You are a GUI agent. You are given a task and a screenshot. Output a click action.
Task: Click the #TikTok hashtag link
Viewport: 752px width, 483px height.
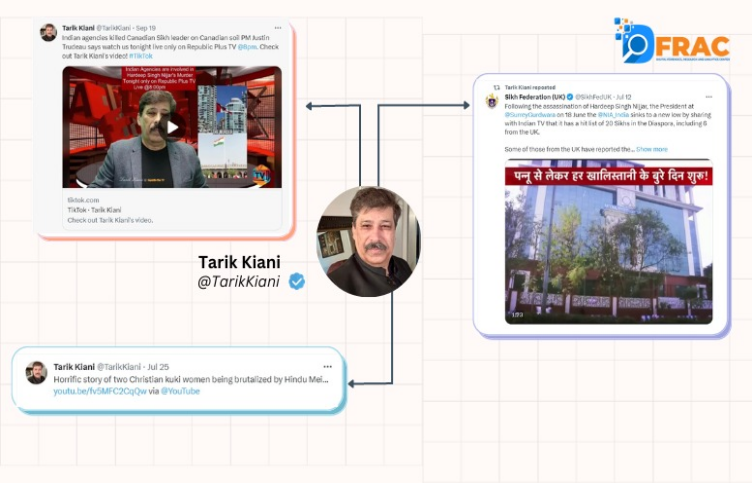coord(141,56)
